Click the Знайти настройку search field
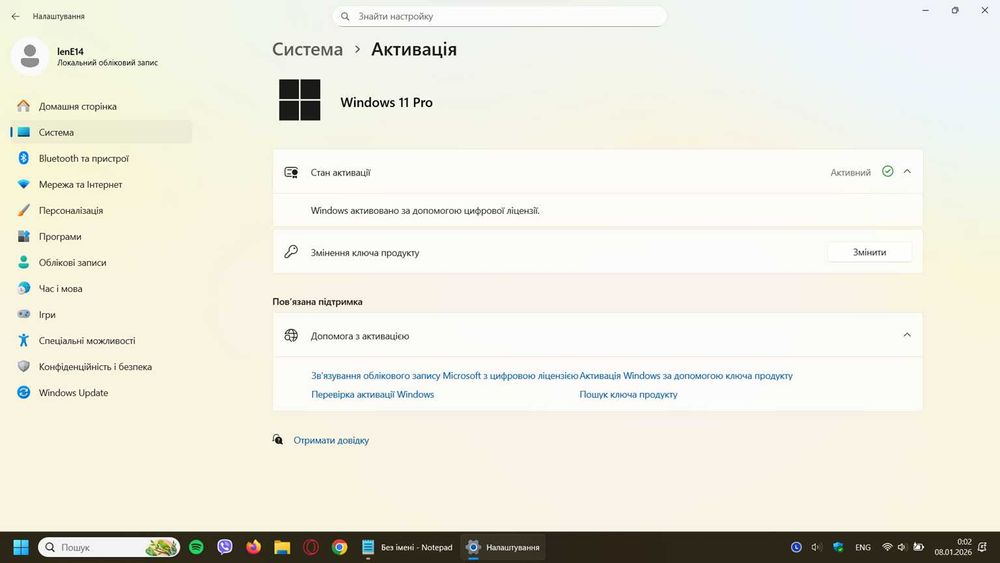 [499, 17]
